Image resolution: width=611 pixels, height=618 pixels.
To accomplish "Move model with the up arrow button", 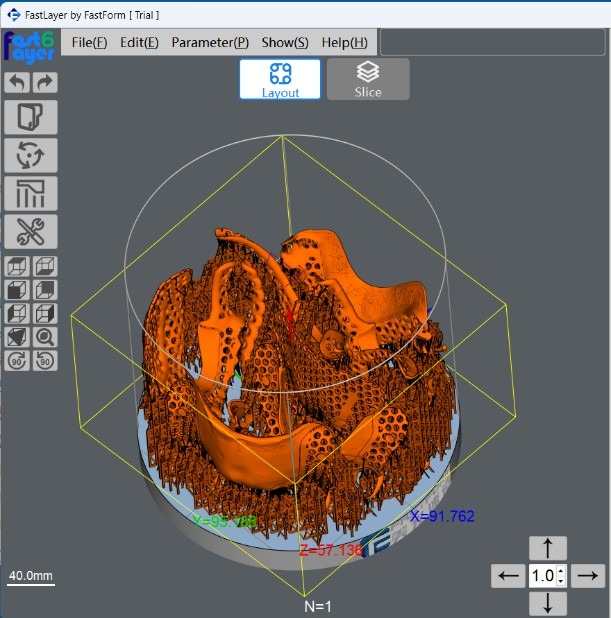I will pyautogui.click(x=548, y=547).
